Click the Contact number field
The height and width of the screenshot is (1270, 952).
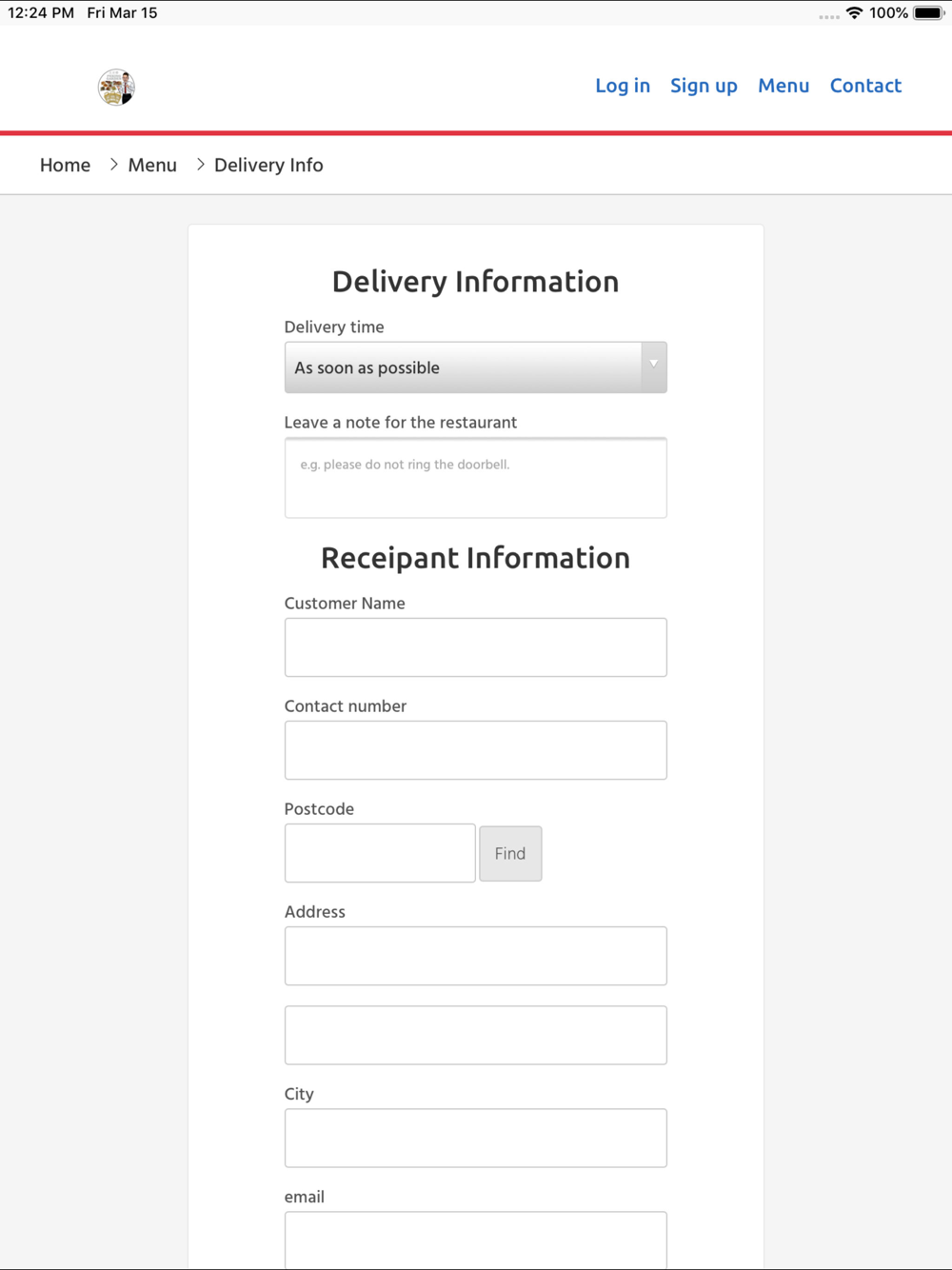click(475, 750)
